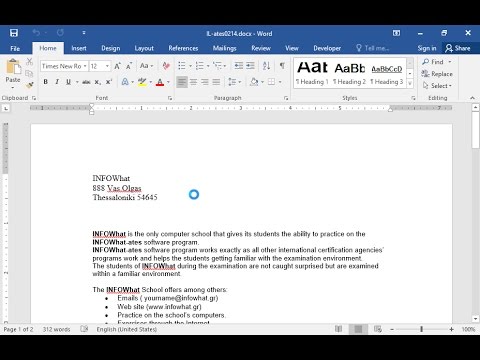Undo the last action

click(36, 33)
